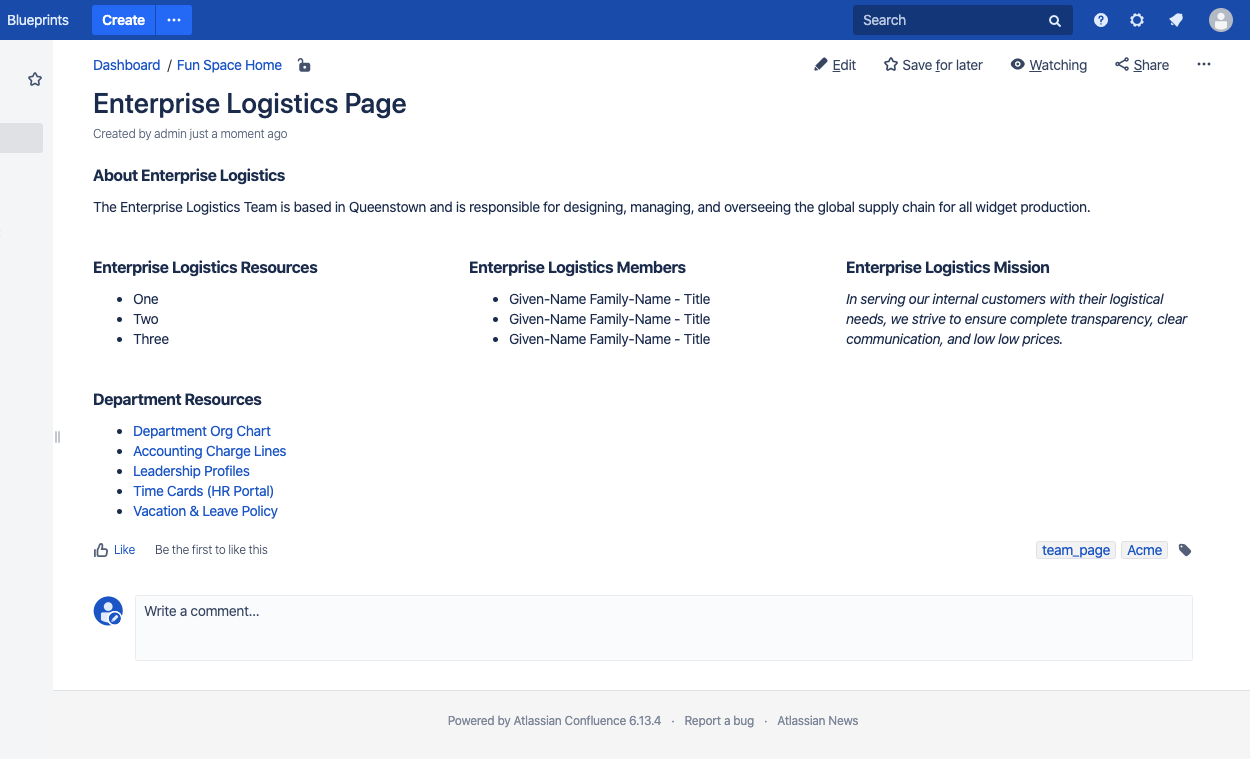Screen dimensions: 1250x759
Task: Click the help question mark icon
Action: (1101, 20)
